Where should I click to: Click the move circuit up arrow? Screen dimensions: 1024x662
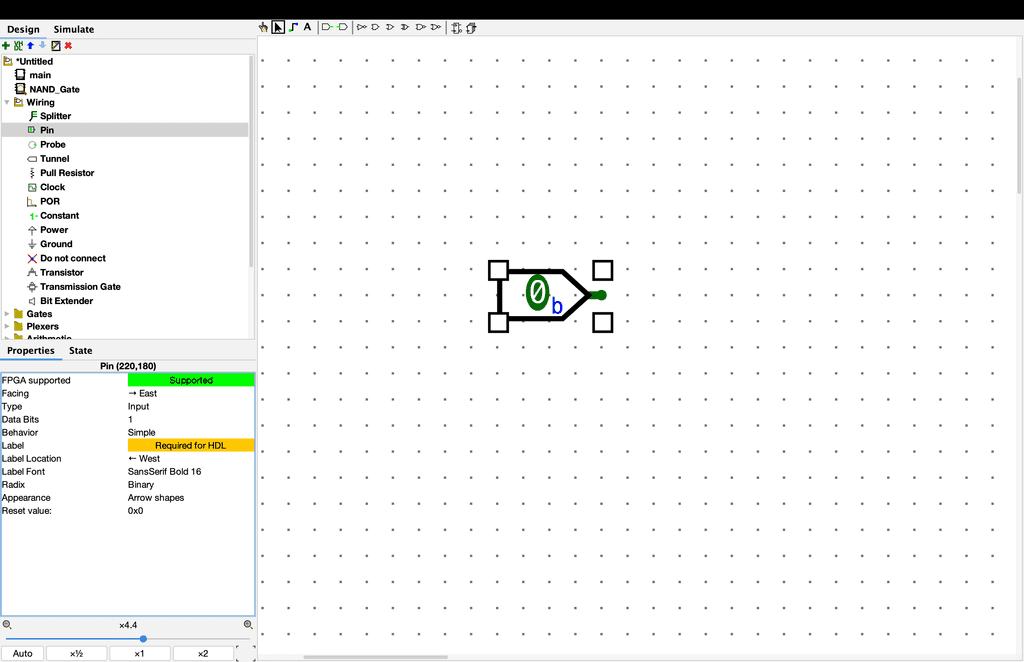(30, 46)
